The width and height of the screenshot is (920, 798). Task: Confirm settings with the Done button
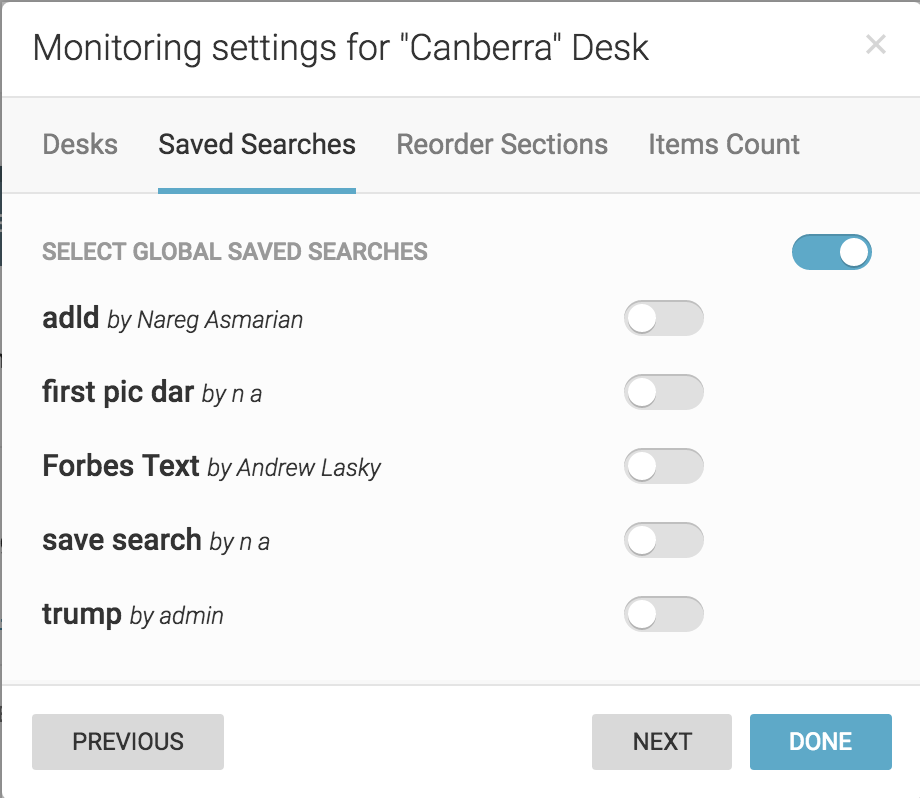click(x=820, y=742)
